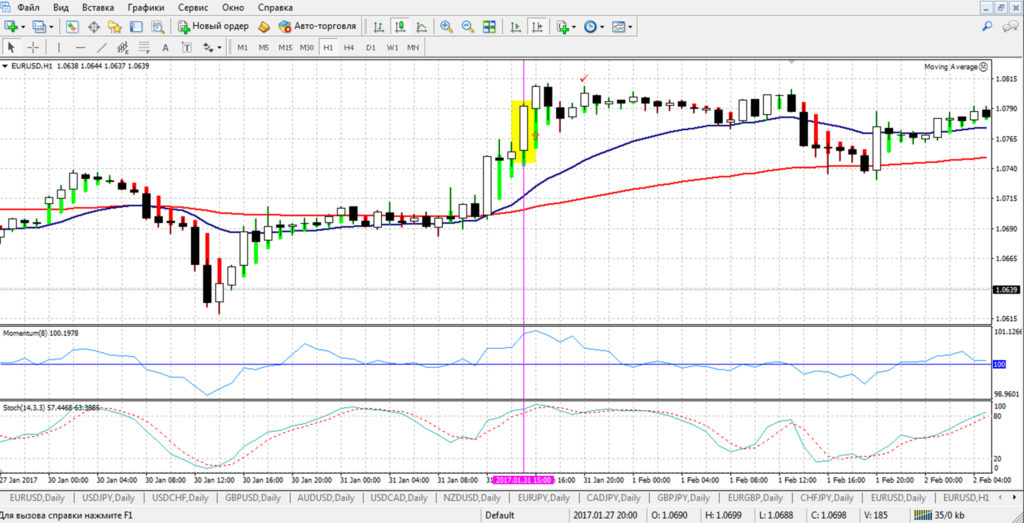1024x523 pixels.
Task: Activate the arrow Cursor mode
Action: click(11, 48)
